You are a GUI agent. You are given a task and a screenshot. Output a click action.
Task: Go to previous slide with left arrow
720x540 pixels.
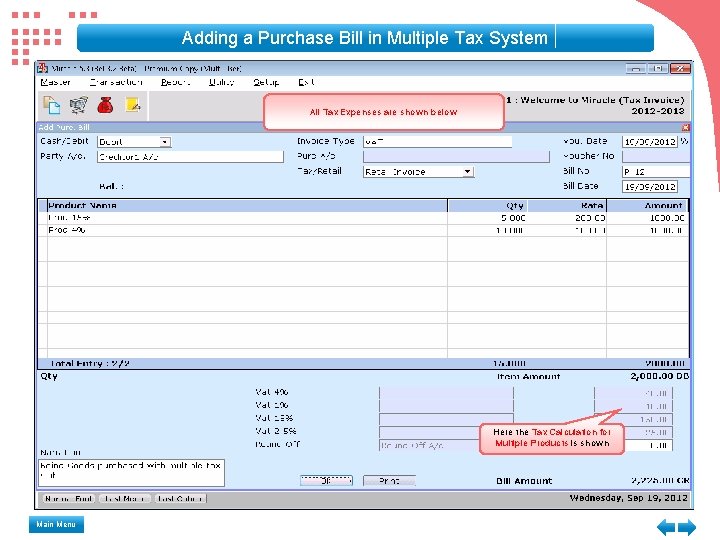[666, 527]
